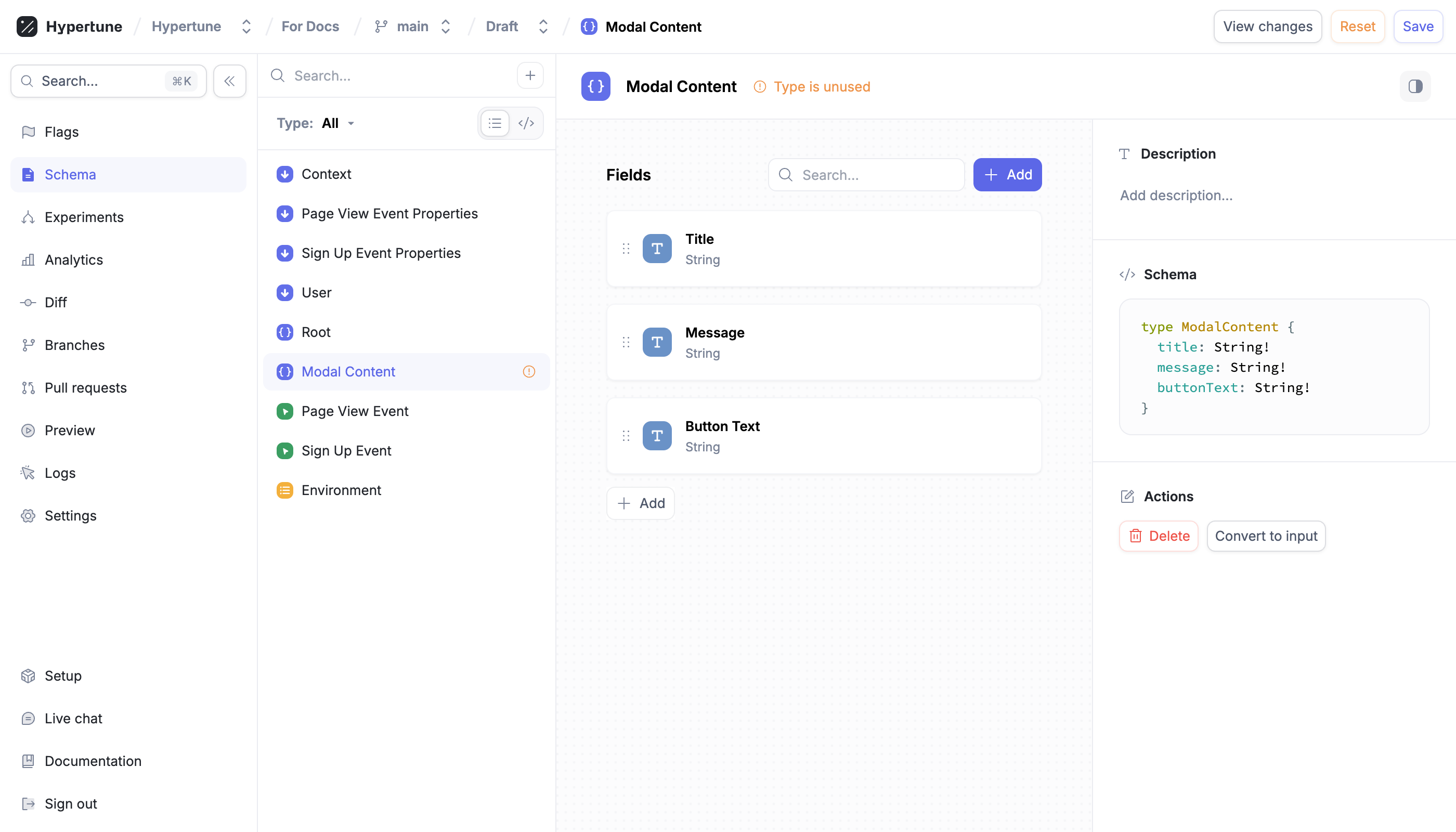Switch type list to code view
Viewport: 1456px width, 832px height.
coord(526,123)
